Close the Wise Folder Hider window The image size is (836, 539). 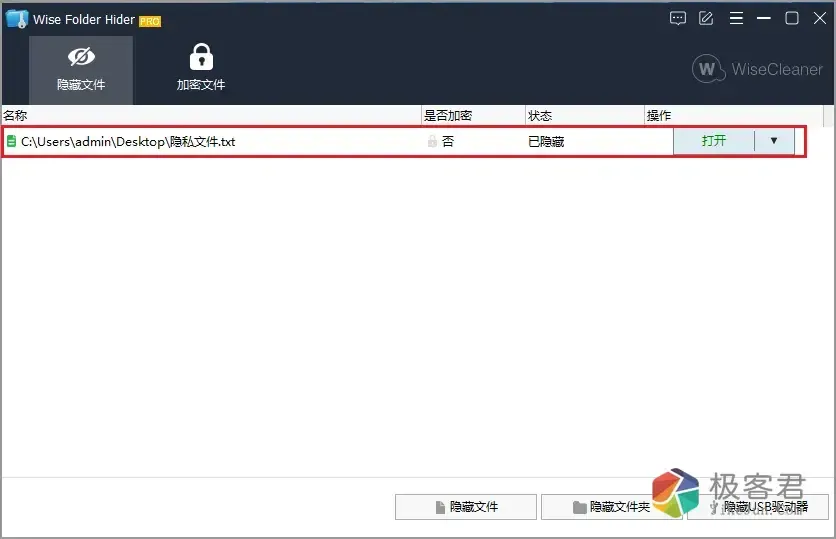tap(820, 19)
